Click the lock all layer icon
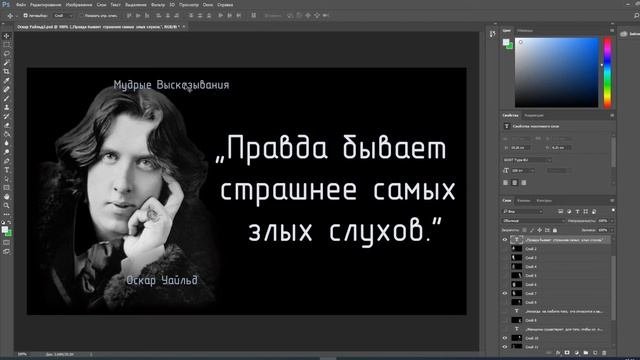Image resolution: width=640 pixels, height=360 pixels. (x=554, y=230)
